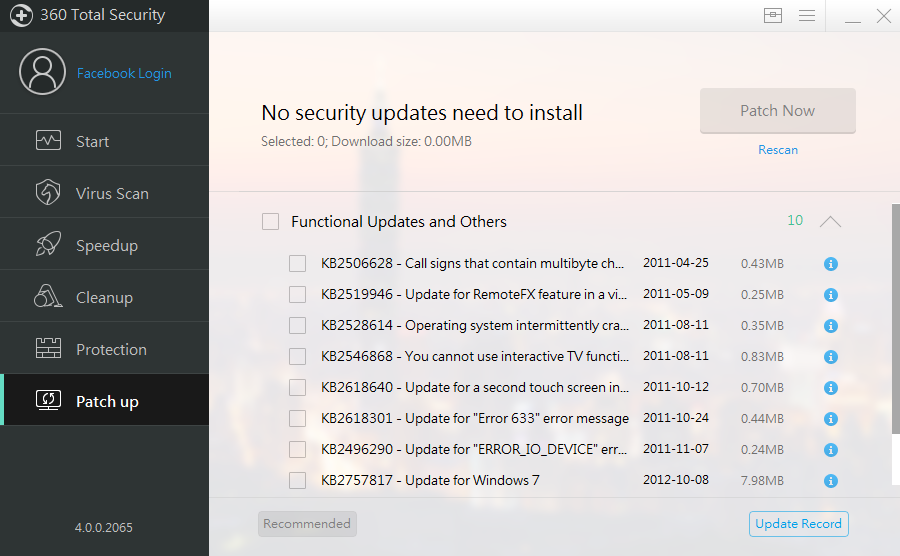The image size is (900, 556).
Task: Open the Update Record button
Action: [x=799, y=524]
